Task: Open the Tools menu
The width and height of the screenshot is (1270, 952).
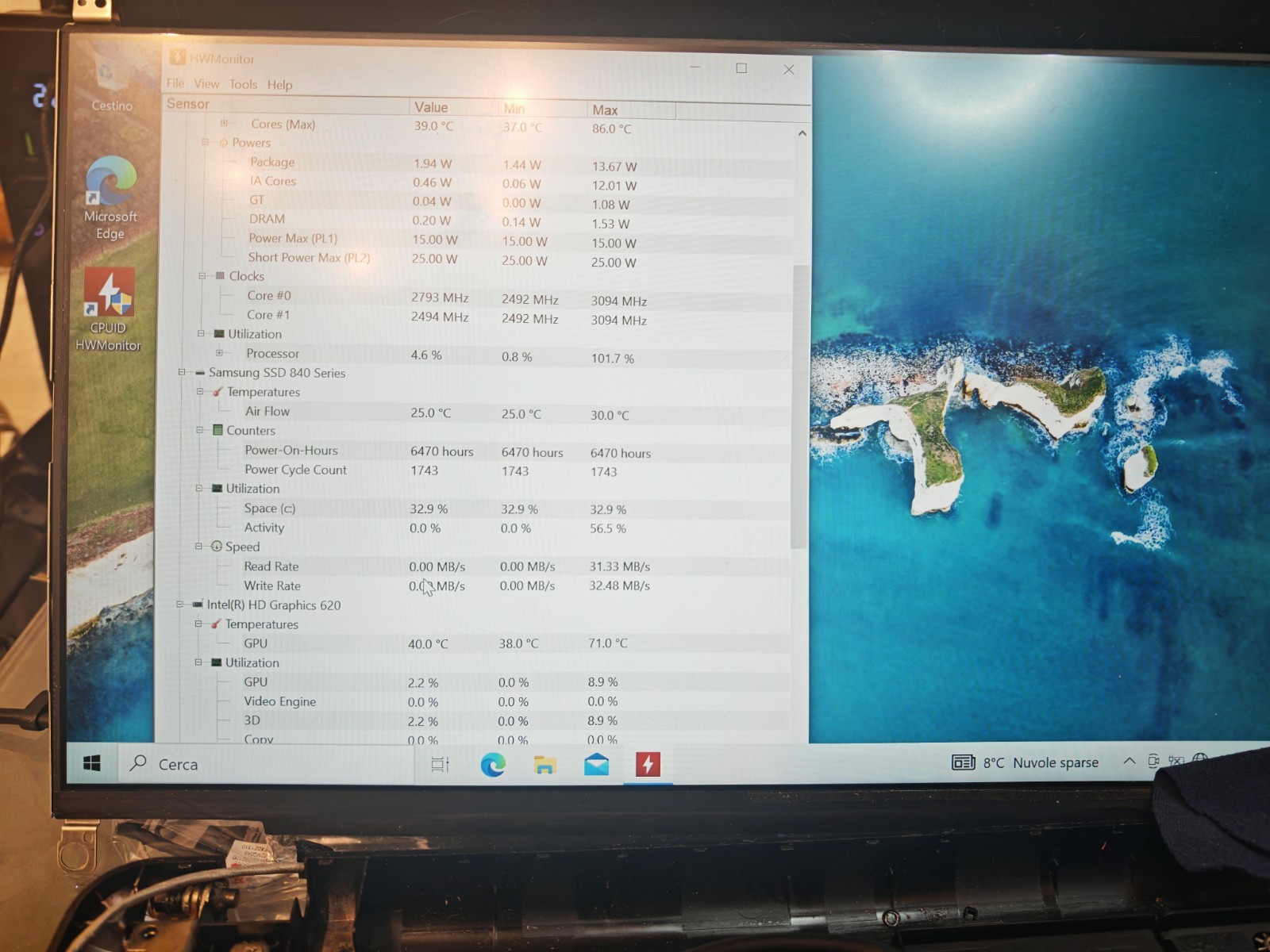Action: tap(243, 84)
